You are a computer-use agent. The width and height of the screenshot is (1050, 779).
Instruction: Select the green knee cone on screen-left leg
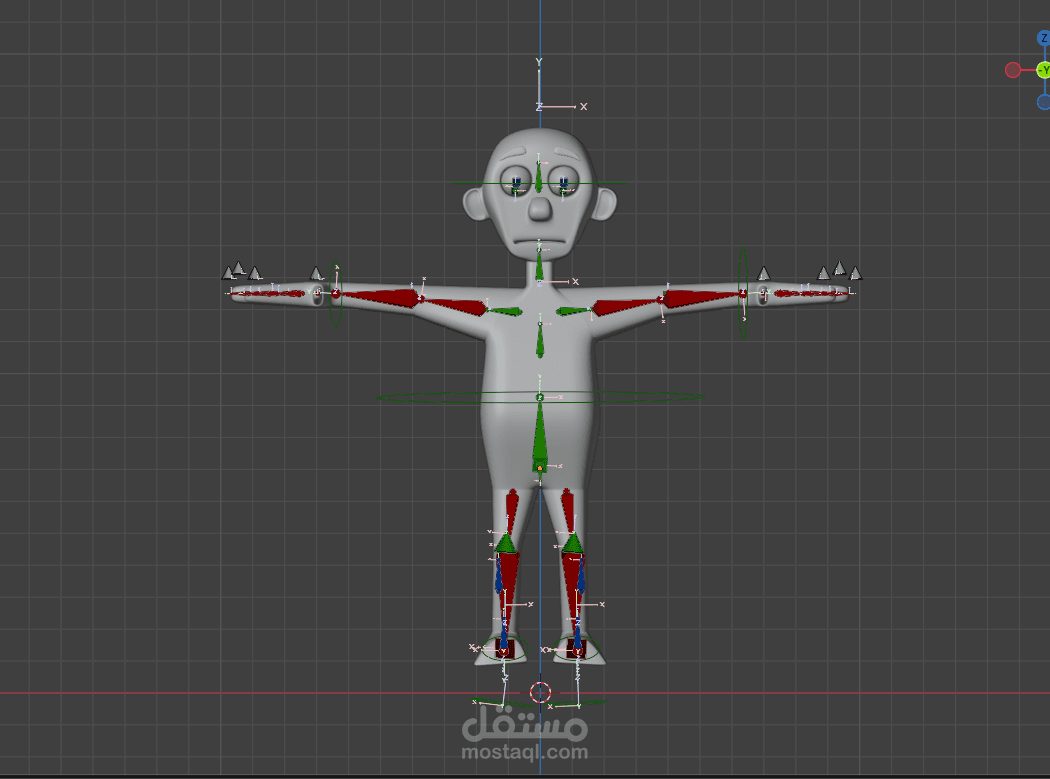(506, 543)
